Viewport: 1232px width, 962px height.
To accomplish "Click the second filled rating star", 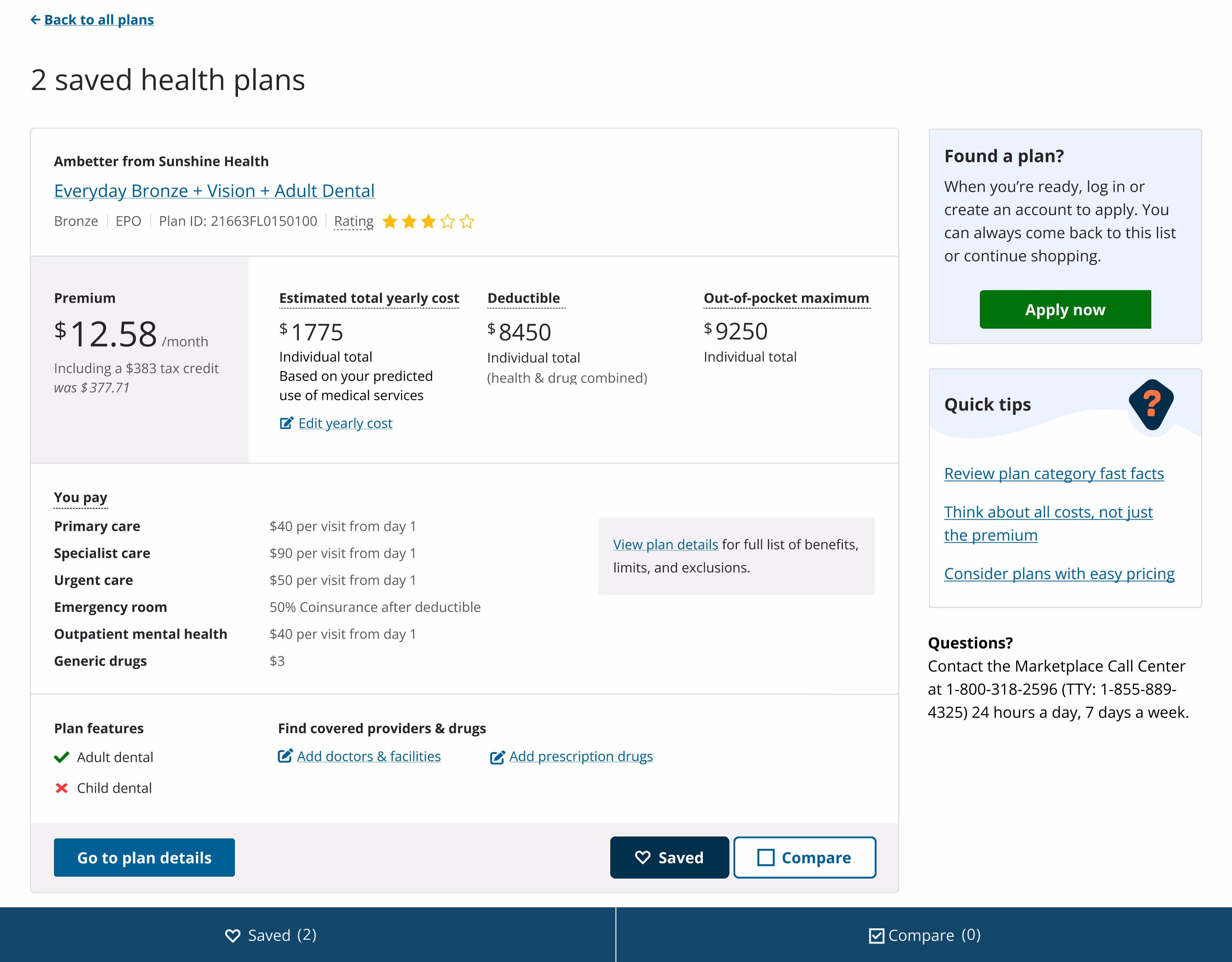I will [x=409, y=221].
